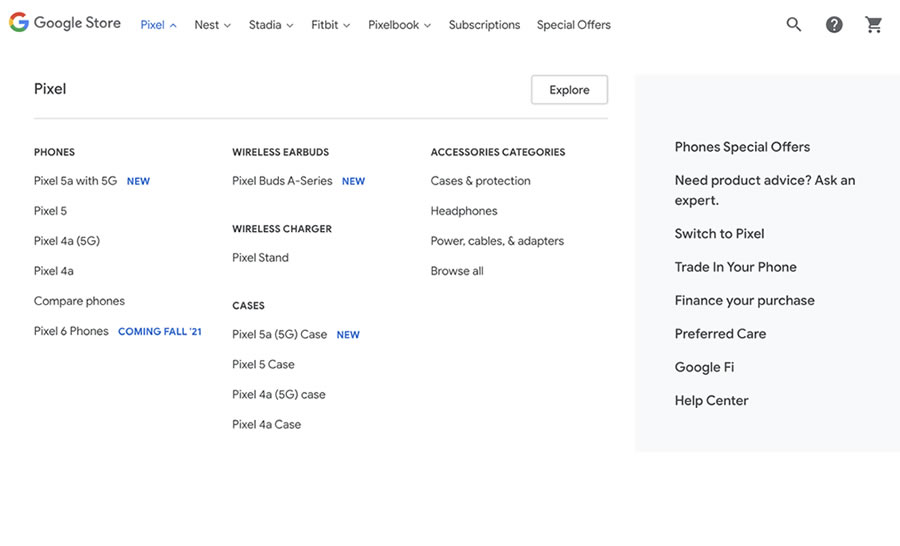Click the Google Store logo

(65, 23)
